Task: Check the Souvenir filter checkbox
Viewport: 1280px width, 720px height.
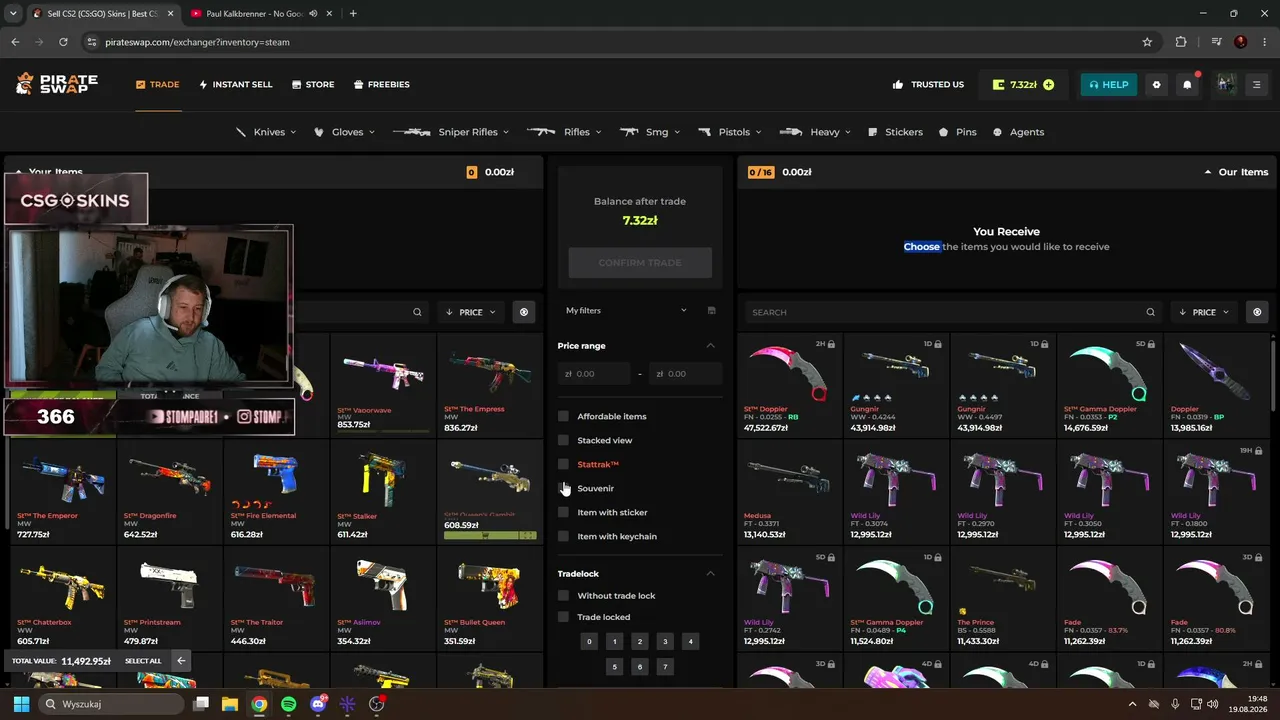Action: (x=563, y=488)
